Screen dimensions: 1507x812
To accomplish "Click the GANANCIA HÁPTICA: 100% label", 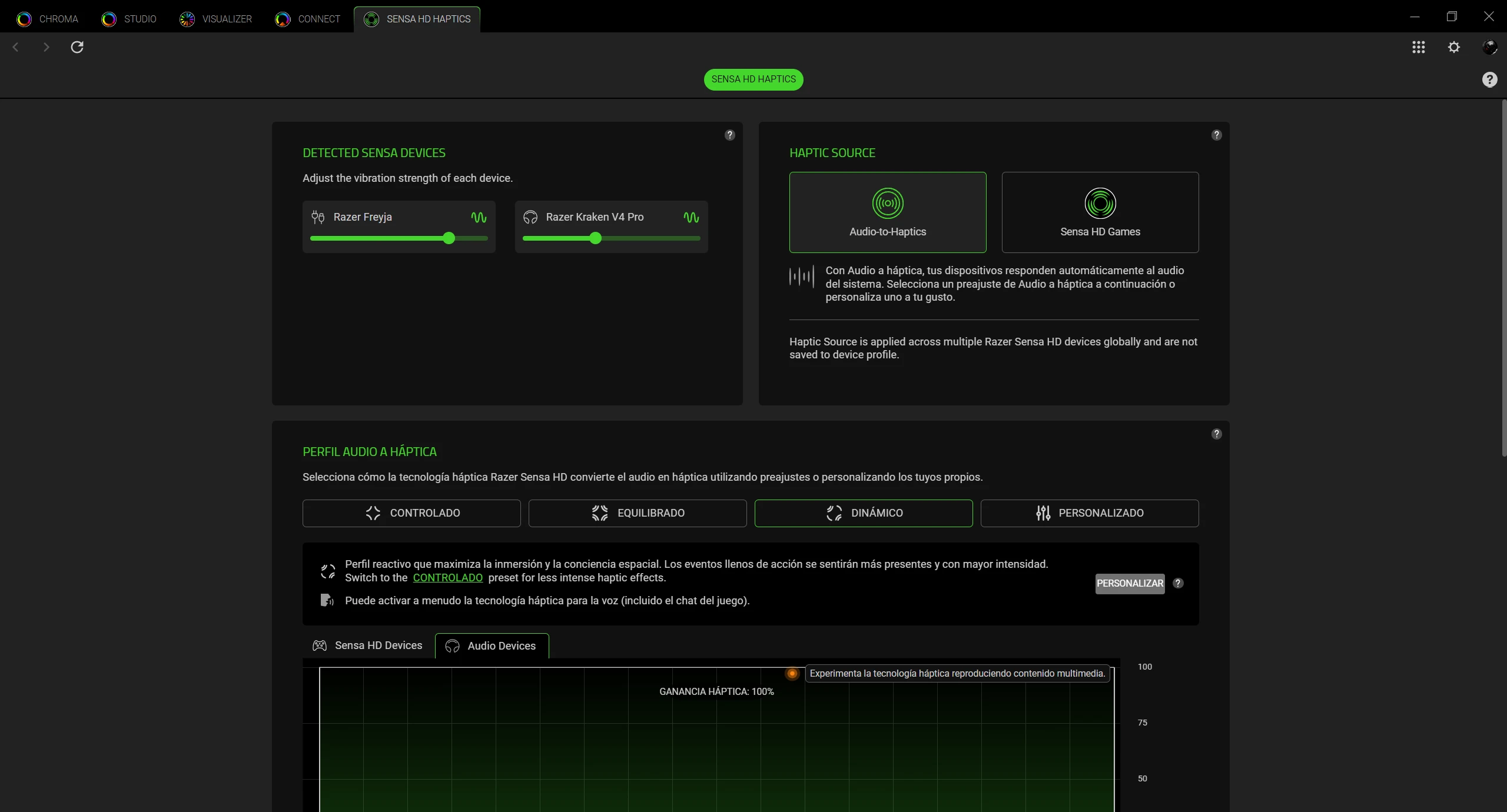I will [x=716, y=691].
